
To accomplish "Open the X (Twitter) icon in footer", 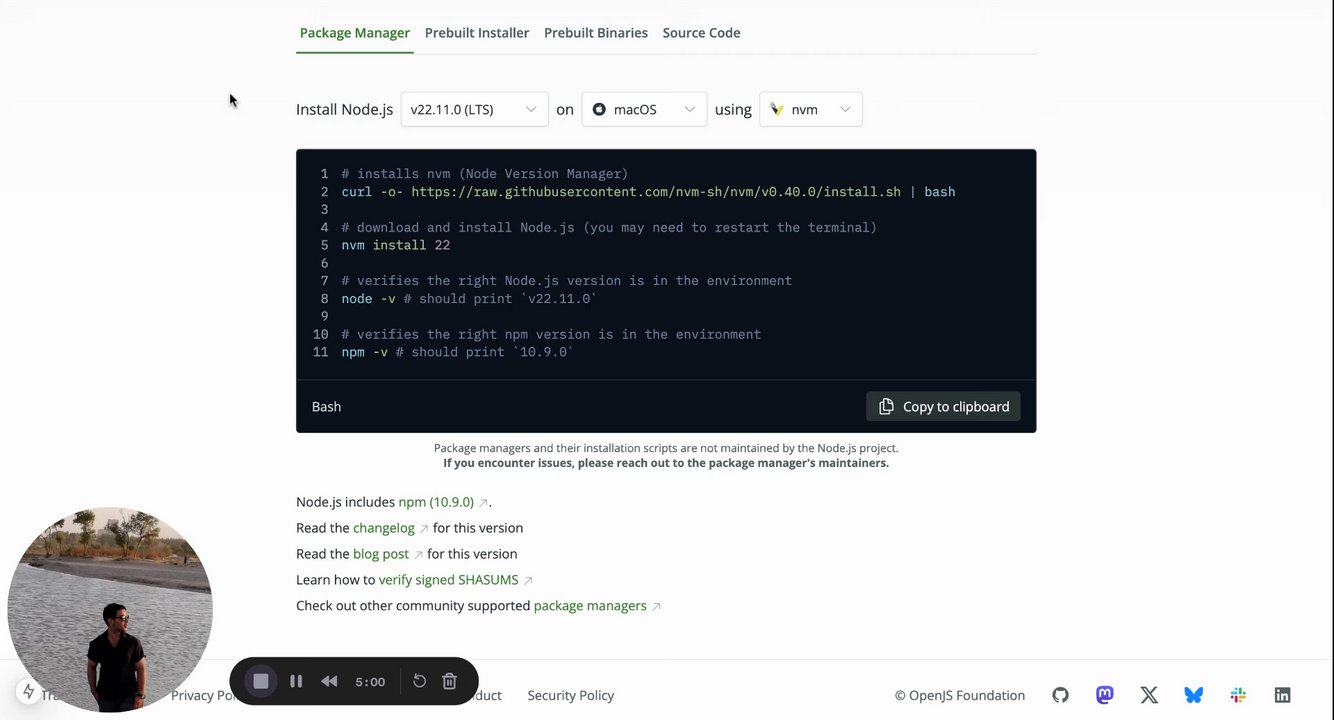I will point(1149,695).
